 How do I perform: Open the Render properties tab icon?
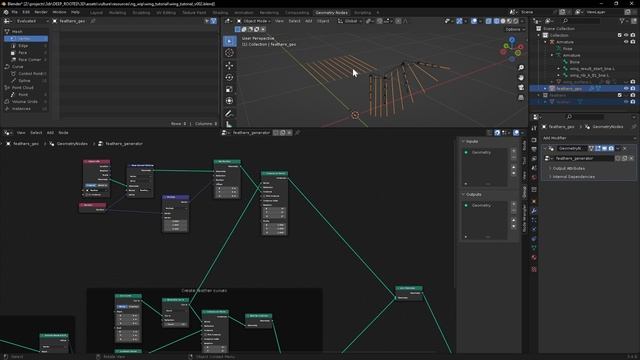click(x=534, y=140)
